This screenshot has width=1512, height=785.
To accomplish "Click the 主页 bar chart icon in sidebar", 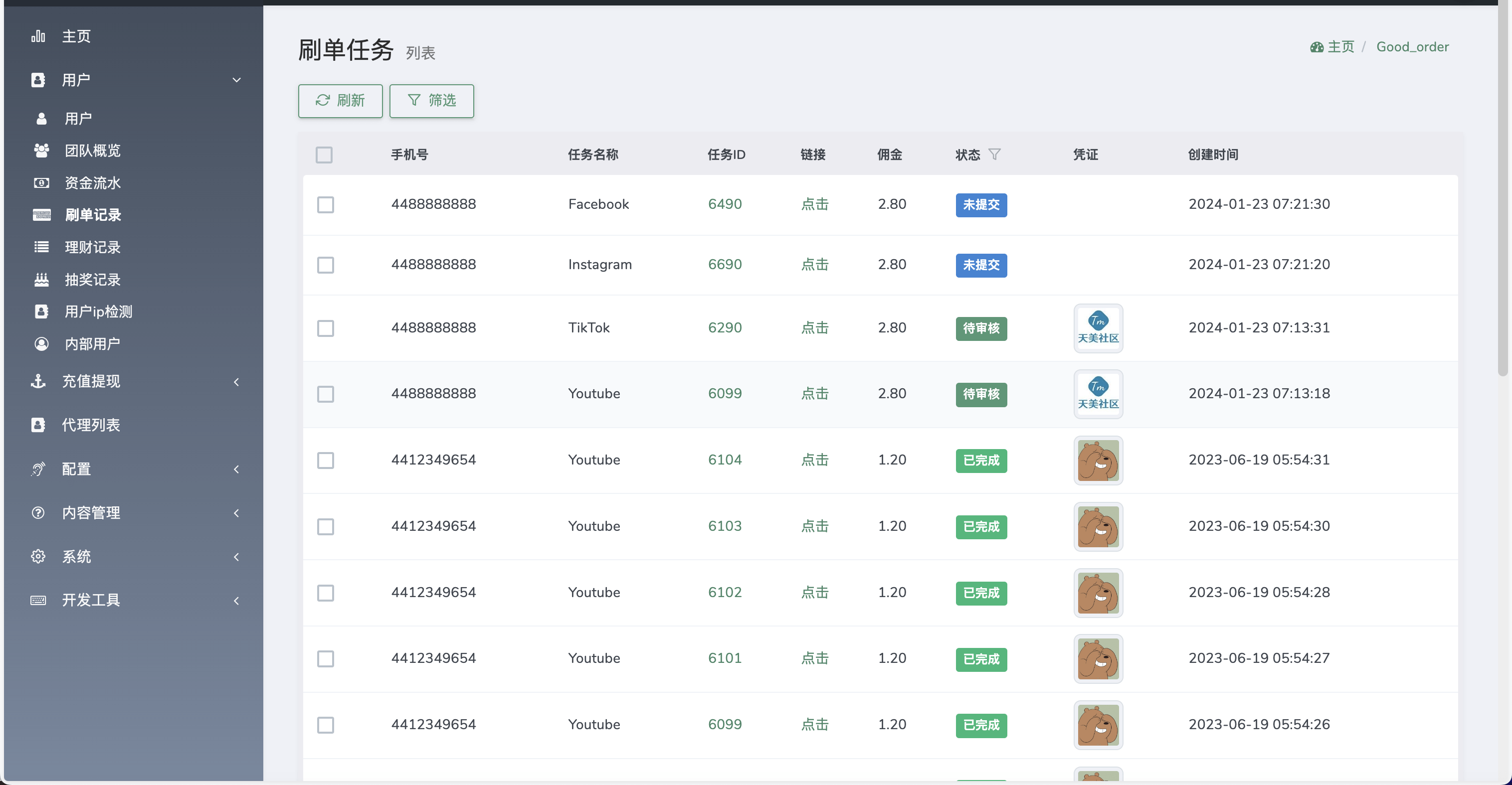I will (x=38, y=36).
